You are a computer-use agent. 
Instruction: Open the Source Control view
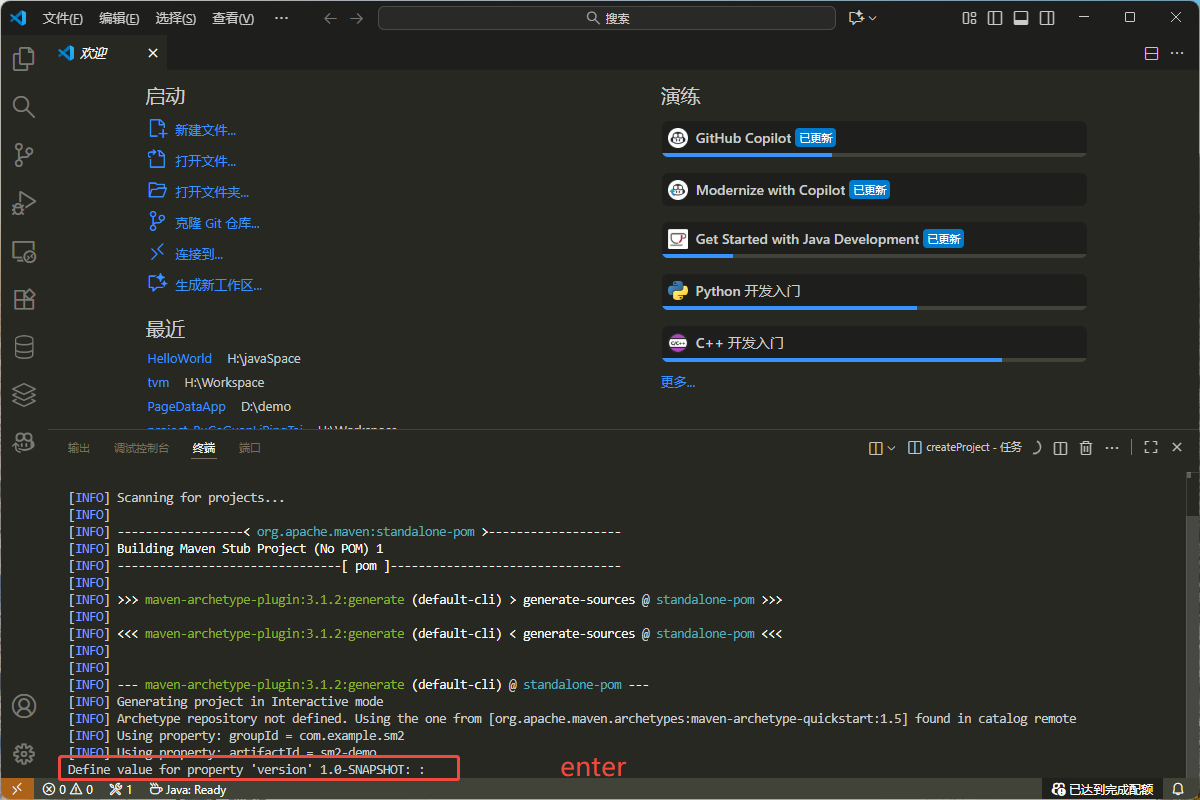point(23,155)
